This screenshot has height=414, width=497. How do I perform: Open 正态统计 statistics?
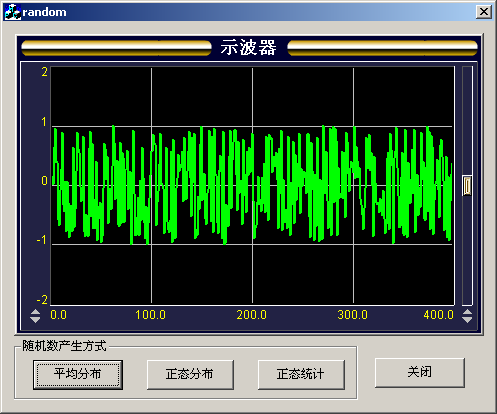(x=301, y=374)
